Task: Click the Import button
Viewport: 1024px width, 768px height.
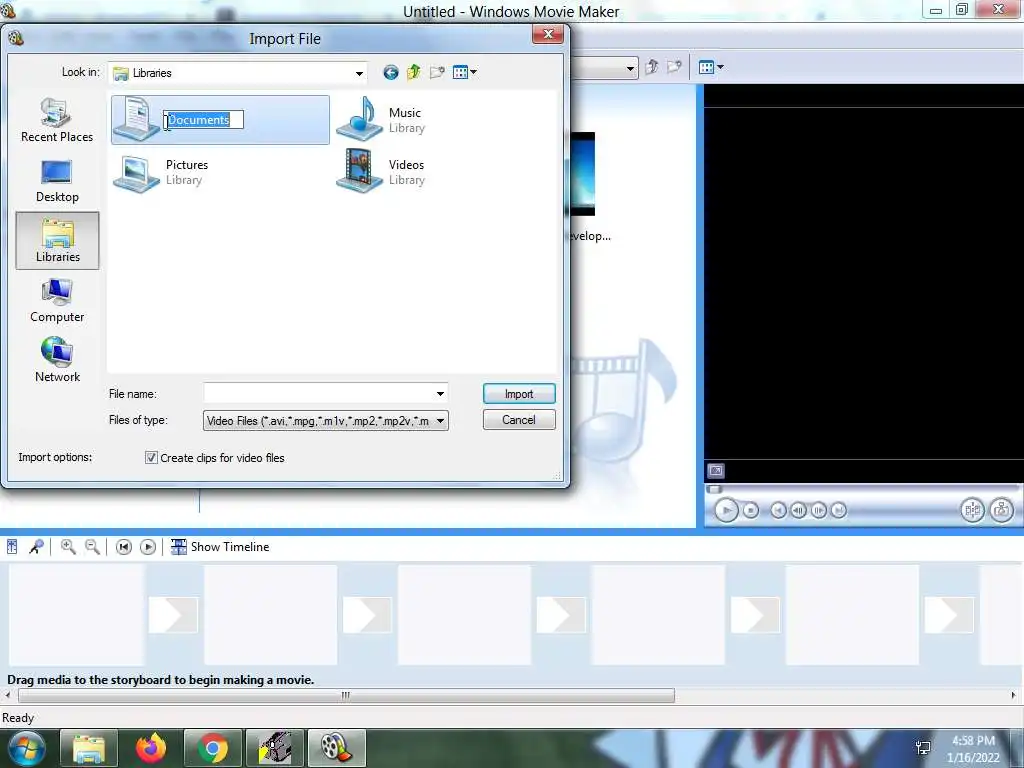Action: tap(519, 394)
